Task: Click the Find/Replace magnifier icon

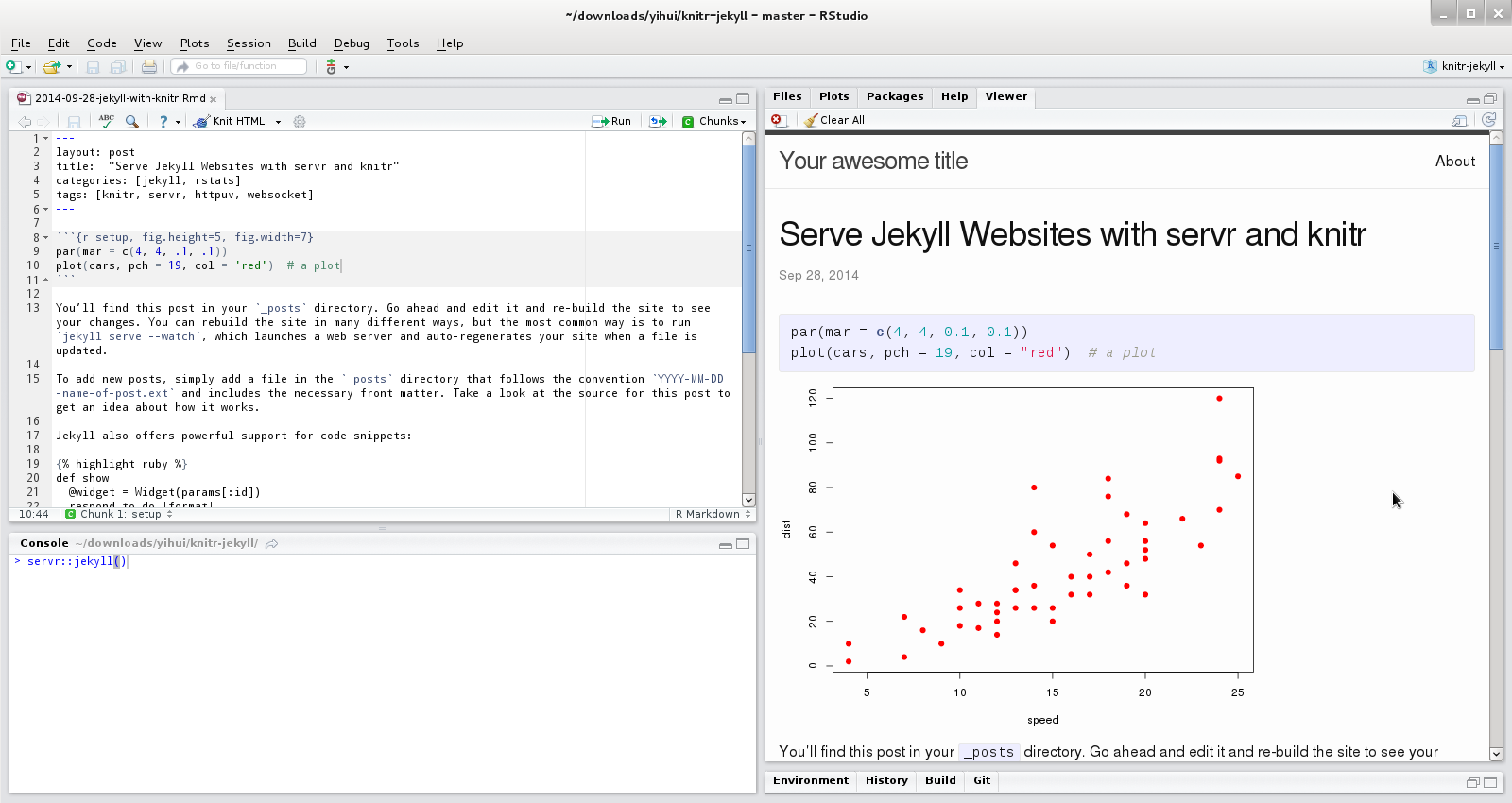Action: [132, 121]
